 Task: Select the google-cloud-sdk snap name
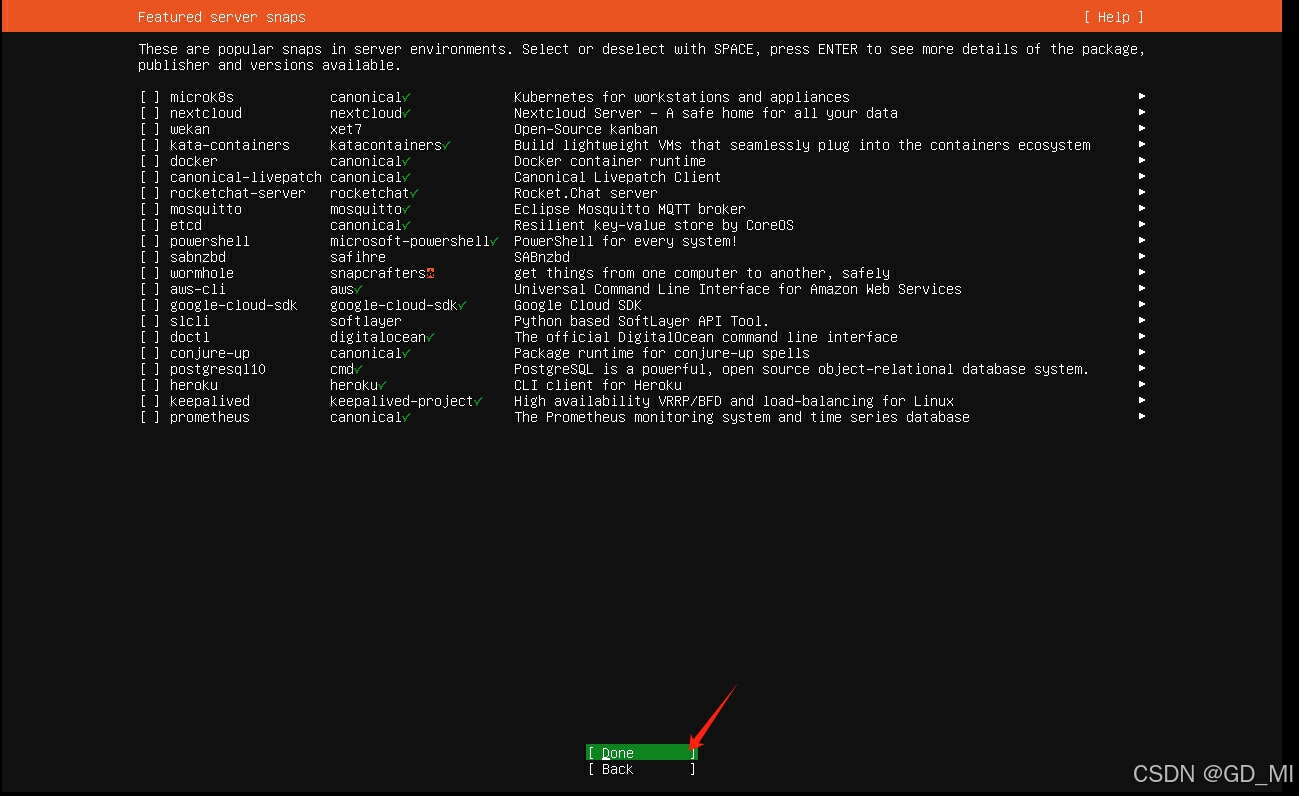click(x=233, y=305)
